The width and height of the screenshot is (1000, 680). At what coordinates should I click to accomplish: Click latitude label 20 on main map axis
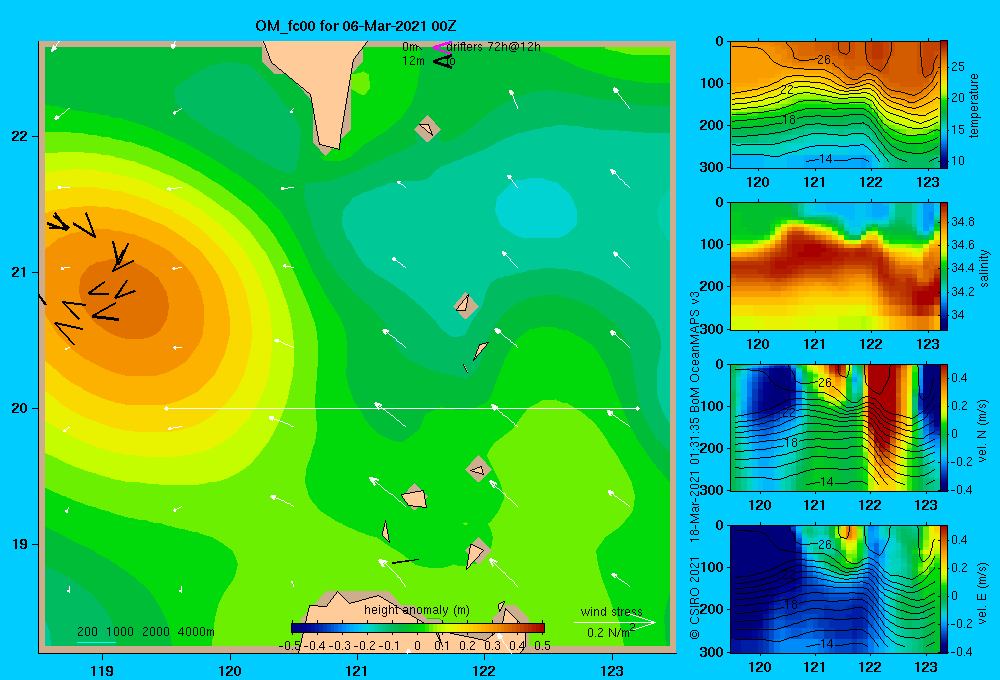click(x=20, y=408)
